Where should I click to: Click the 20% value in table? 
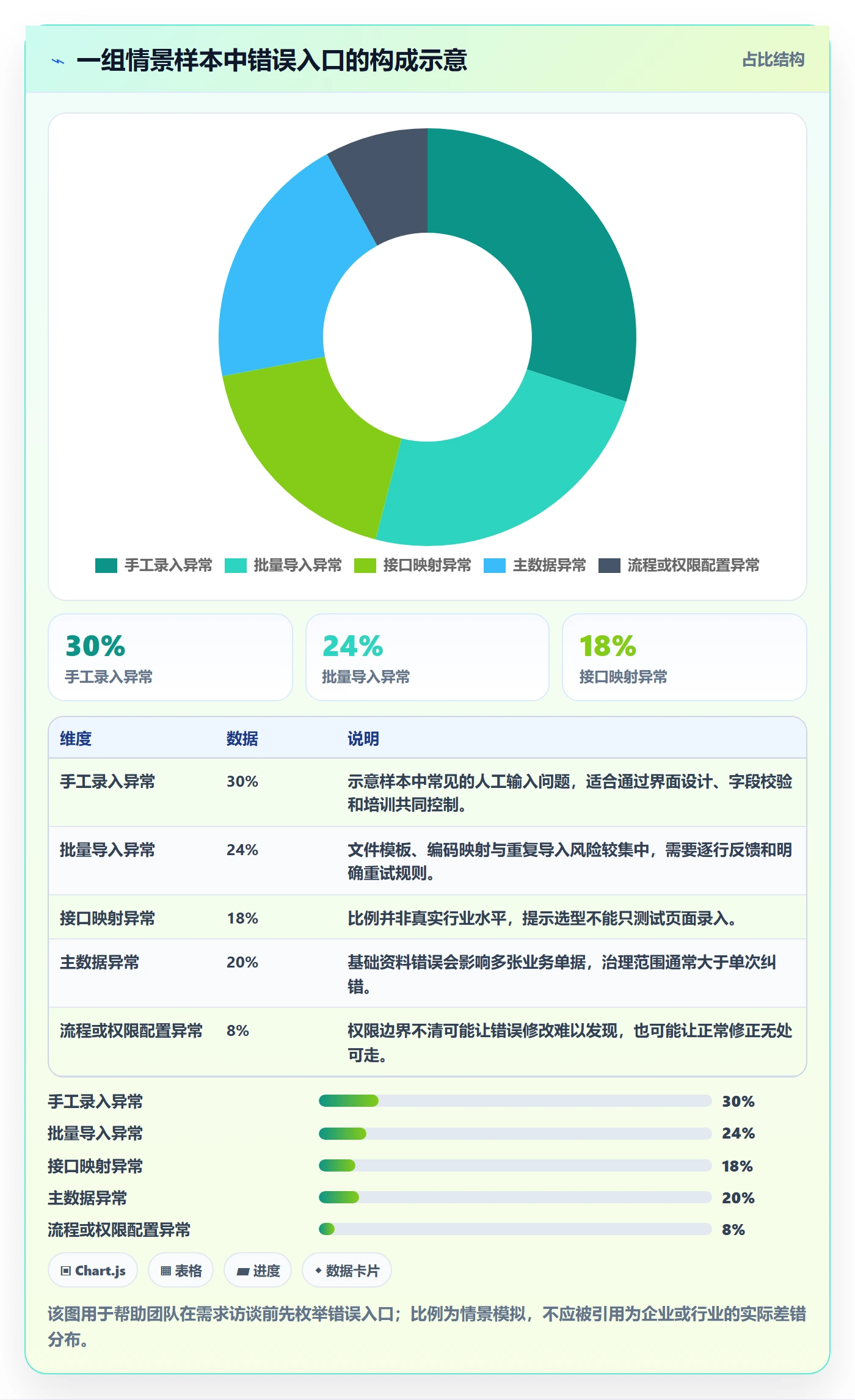point(242,962)
